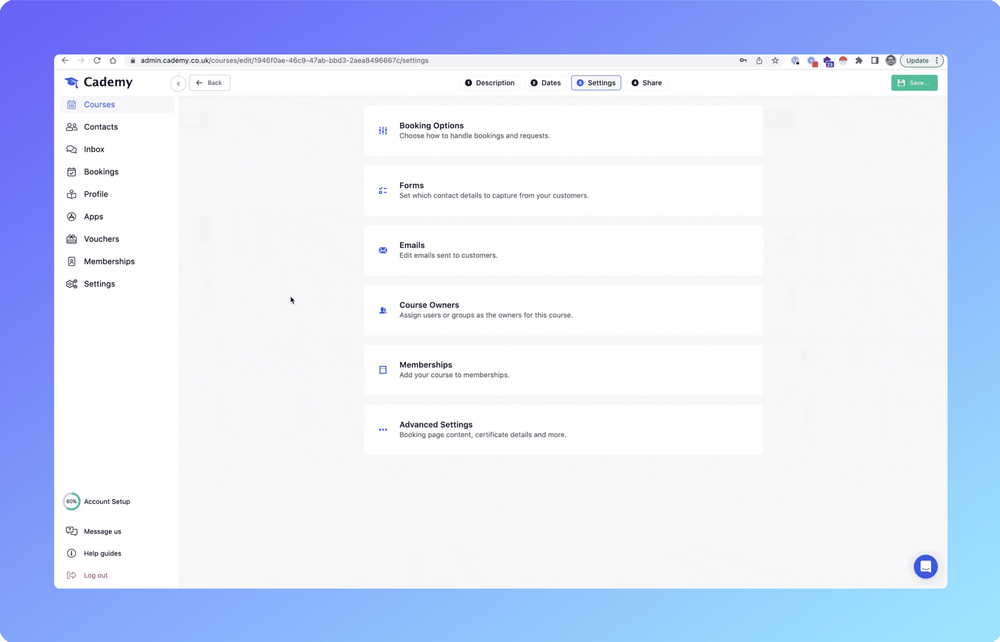Switch to the Dates tab
This screenshot has height=642, width=1000.
pyautogui.click(x=546, y=83)
